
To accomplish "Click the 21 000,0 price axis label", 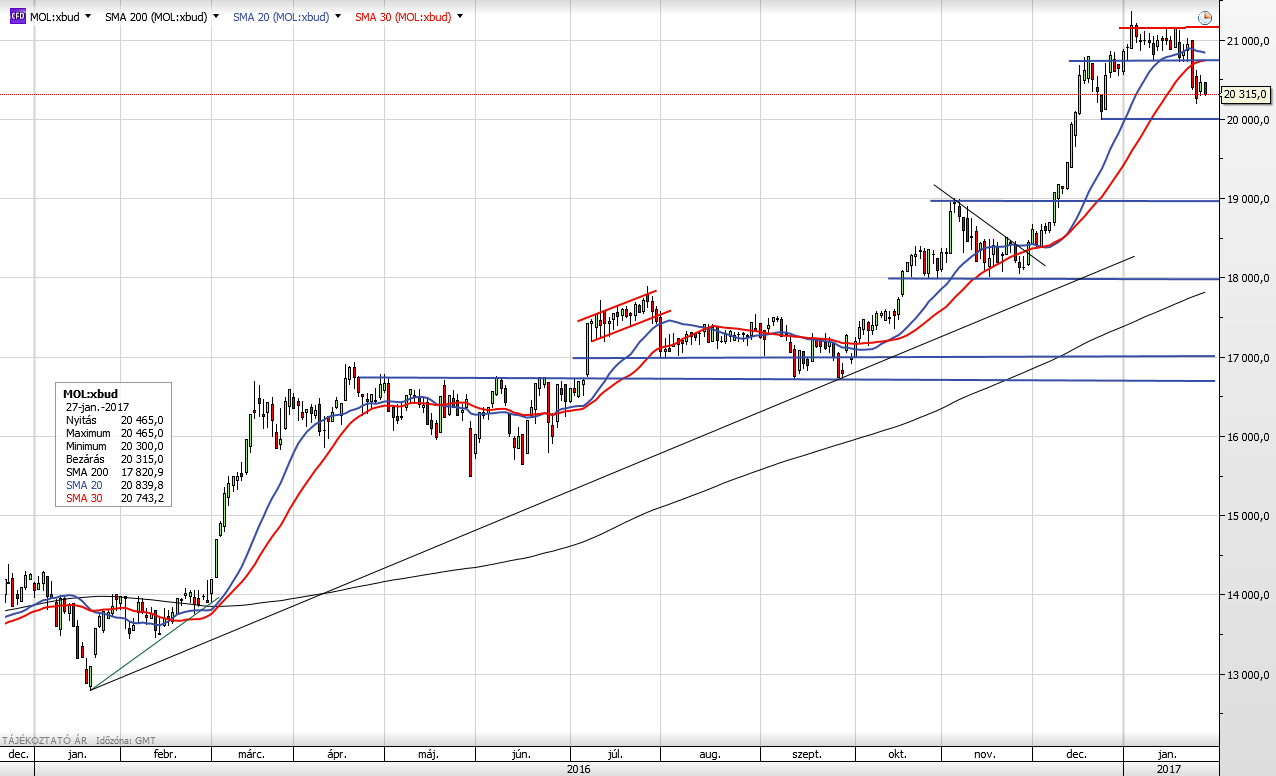I will click(x=1248, y=41).
